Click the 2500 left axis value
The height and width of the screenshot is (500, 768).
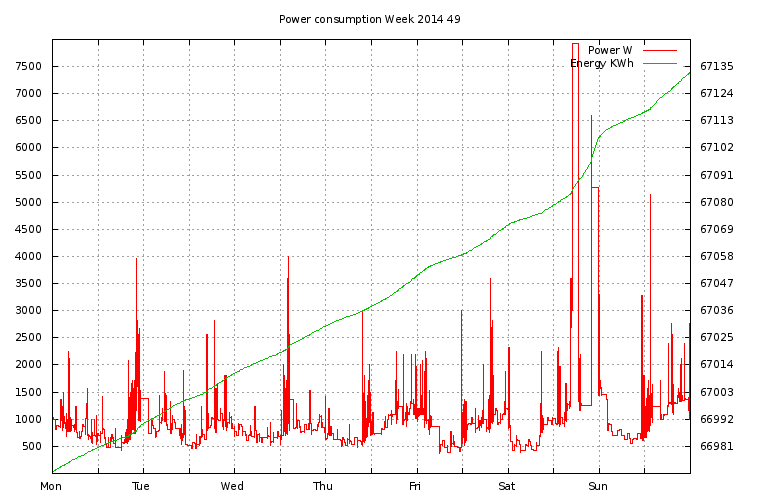[x=28, y=337]
